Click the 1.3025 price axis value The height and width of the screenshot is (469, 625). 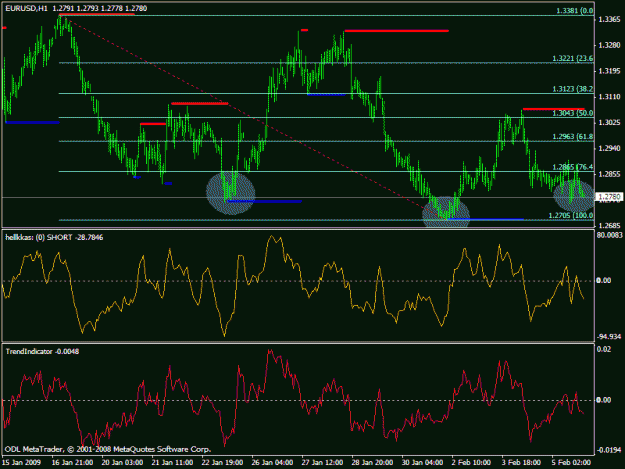tap(609, 122)
